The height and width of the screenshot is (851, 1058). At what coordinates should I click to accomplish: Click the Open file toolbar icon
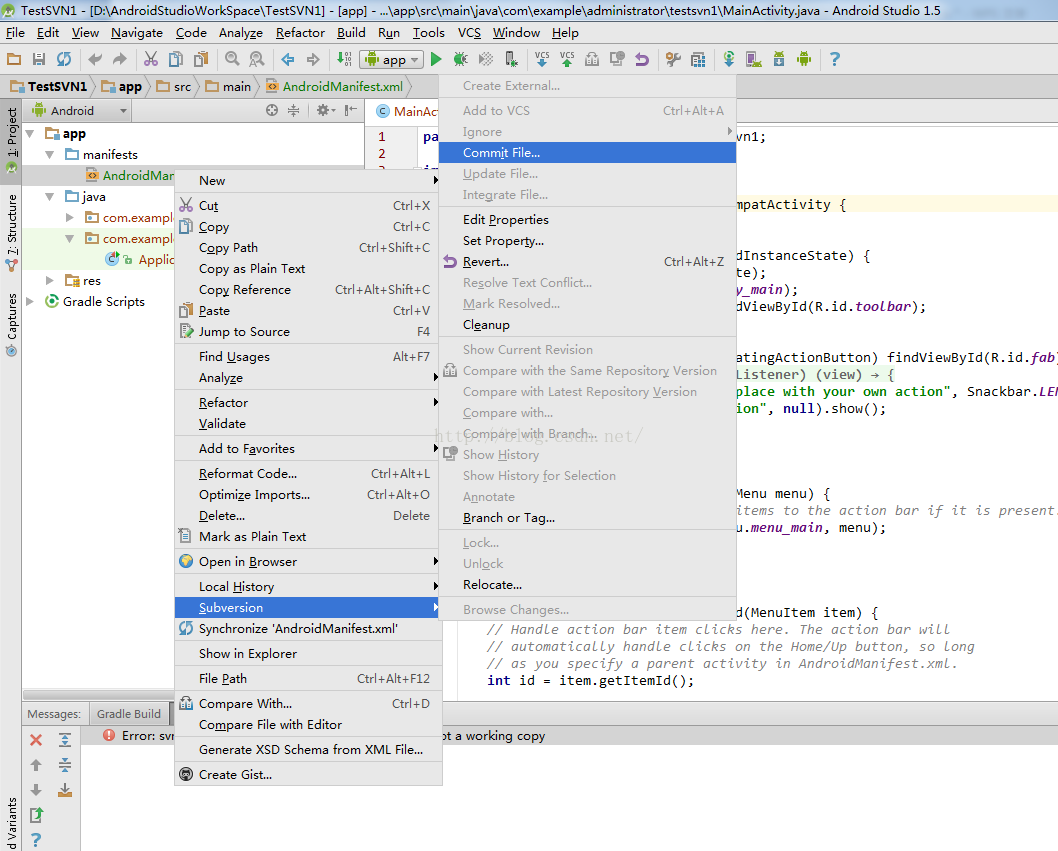[13, 59]
